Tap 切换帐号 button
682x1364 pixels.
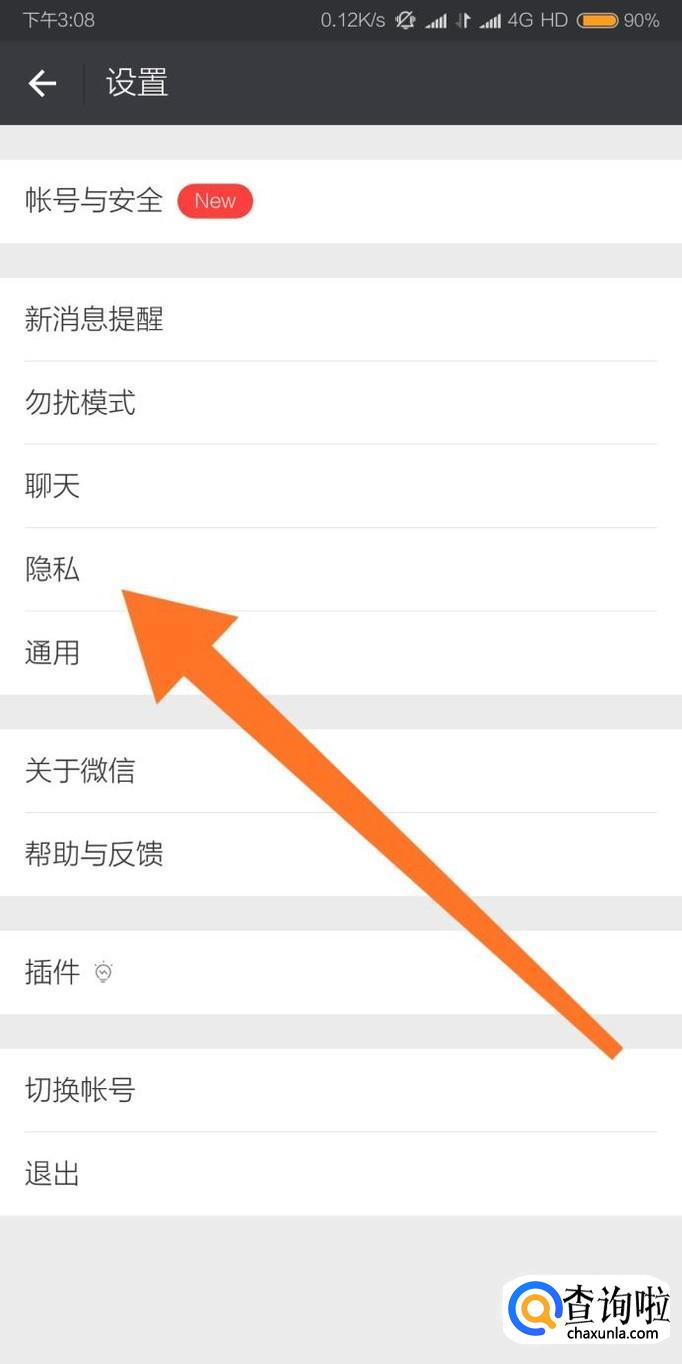click(341, 1090)
